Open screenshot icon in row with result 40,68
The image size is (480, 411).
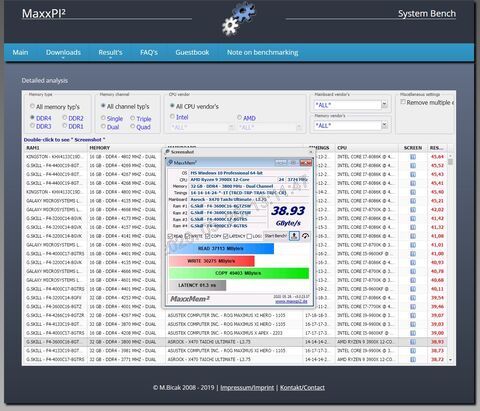pos(413,280)
